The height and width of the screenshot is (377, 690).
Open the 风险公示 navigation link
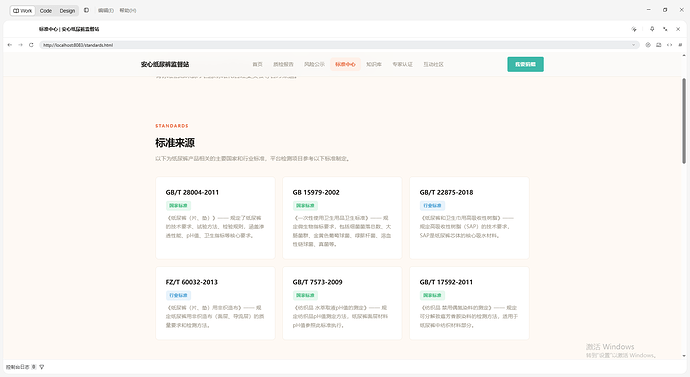(314, 64)
